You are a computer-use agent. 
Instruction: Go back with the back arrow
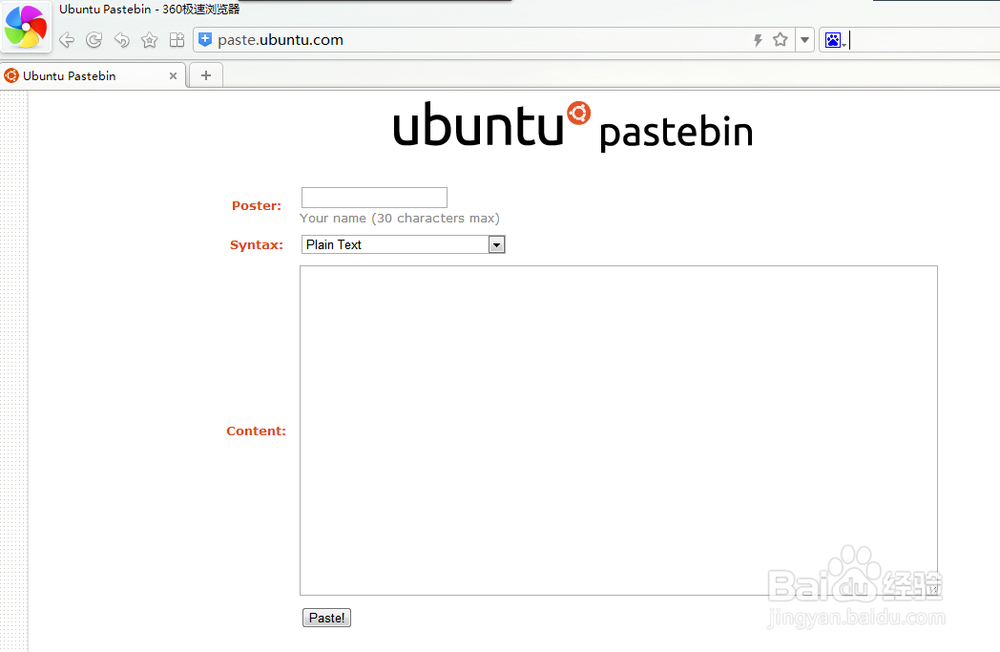(x=66, y=40)
